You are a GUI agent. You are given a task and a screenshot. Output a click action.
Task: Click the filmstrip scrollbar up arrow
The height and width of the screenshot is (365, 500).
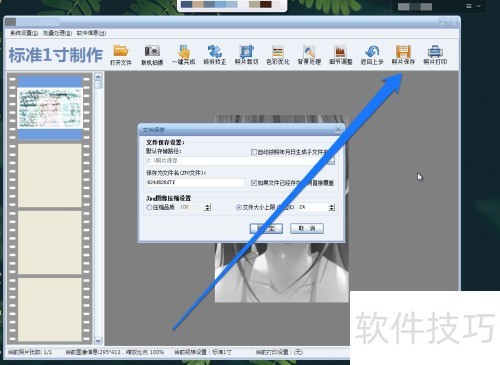(x=98, y=77)
